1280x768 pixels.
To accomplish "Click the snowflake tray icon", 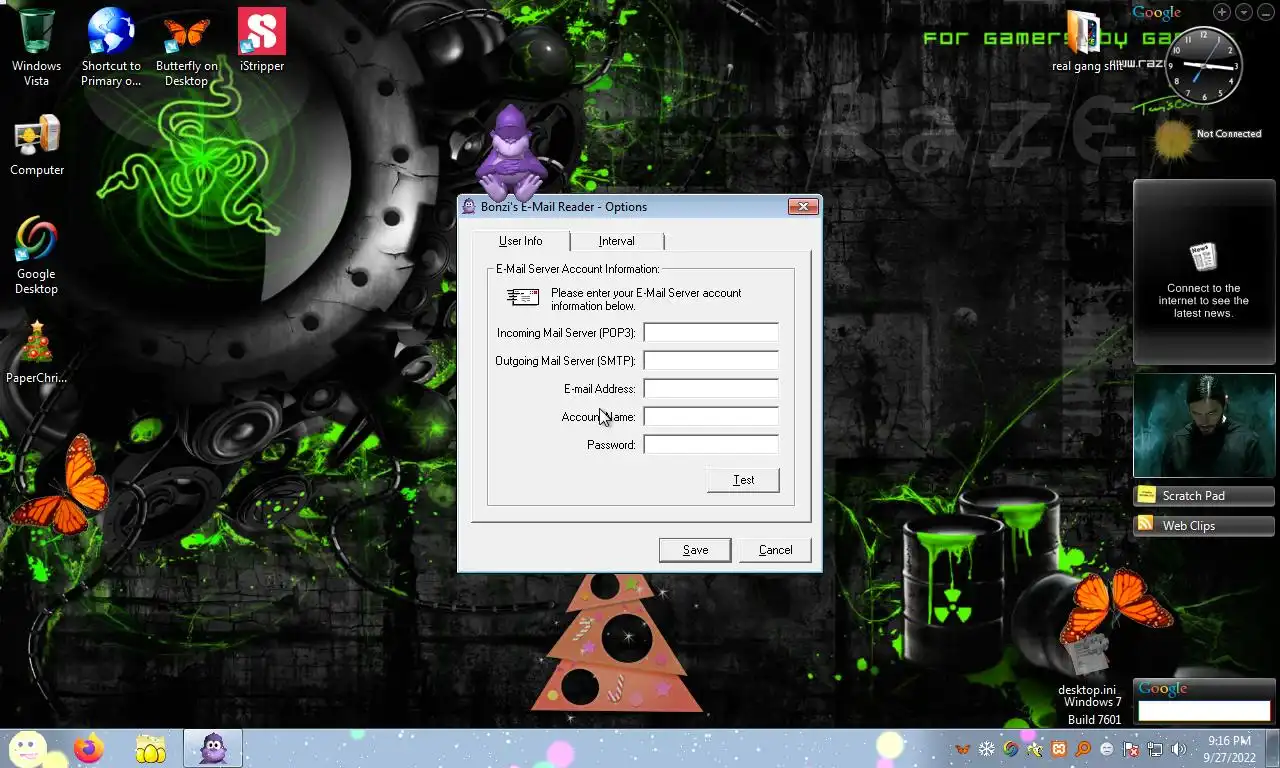I will click(986, 749).
